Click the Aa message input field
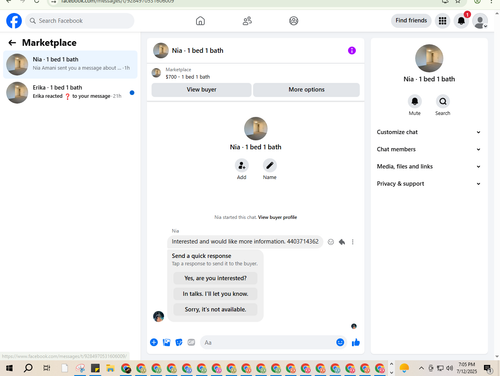 268,342
